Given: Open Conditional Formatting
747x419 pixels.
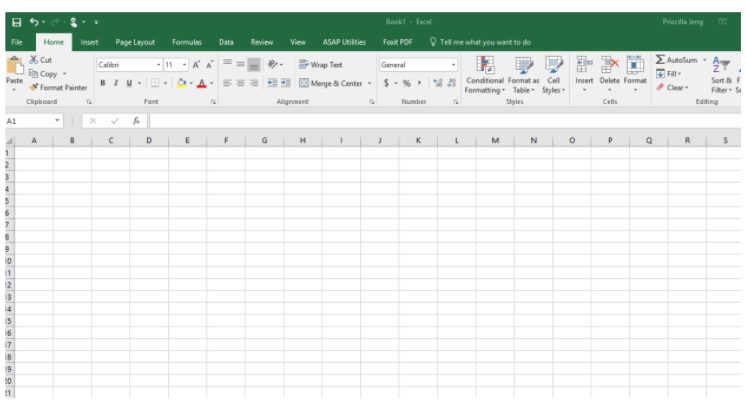Looking at the screenshot, I should click(x=485, y=75).
